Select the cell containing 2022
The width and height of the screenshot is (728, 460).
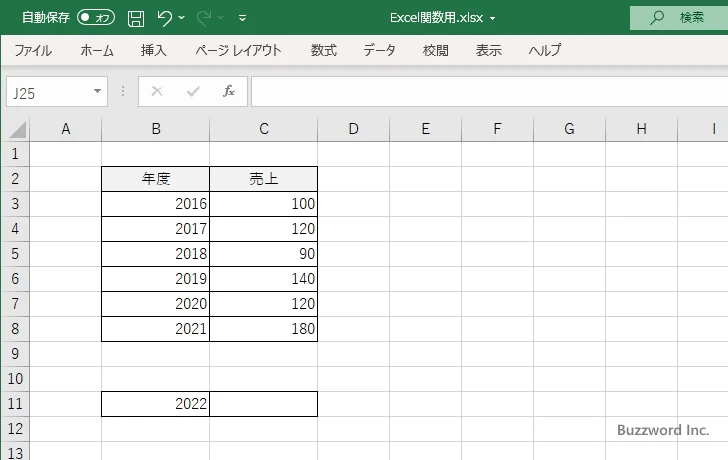pyautogui.click(x=156, y=404)
